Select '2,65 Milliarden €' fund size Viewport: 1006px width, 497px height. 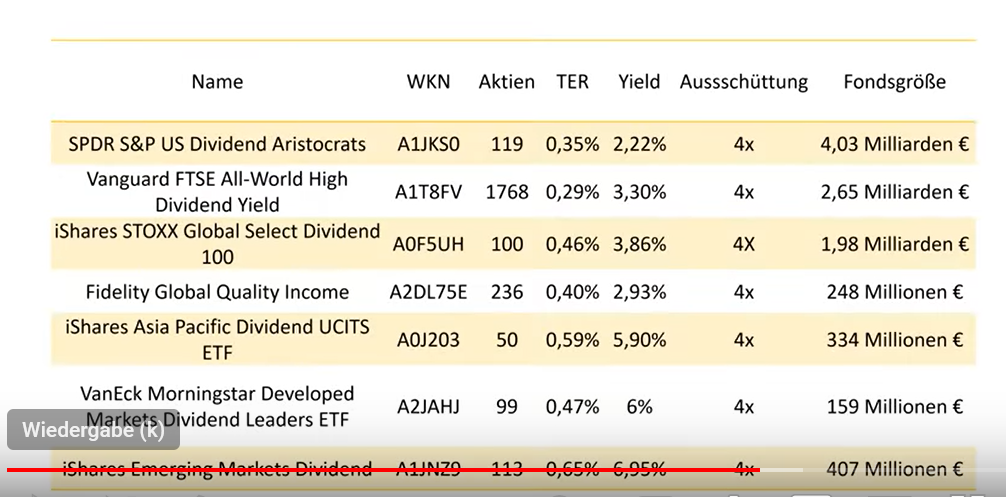tap(894, 192)
